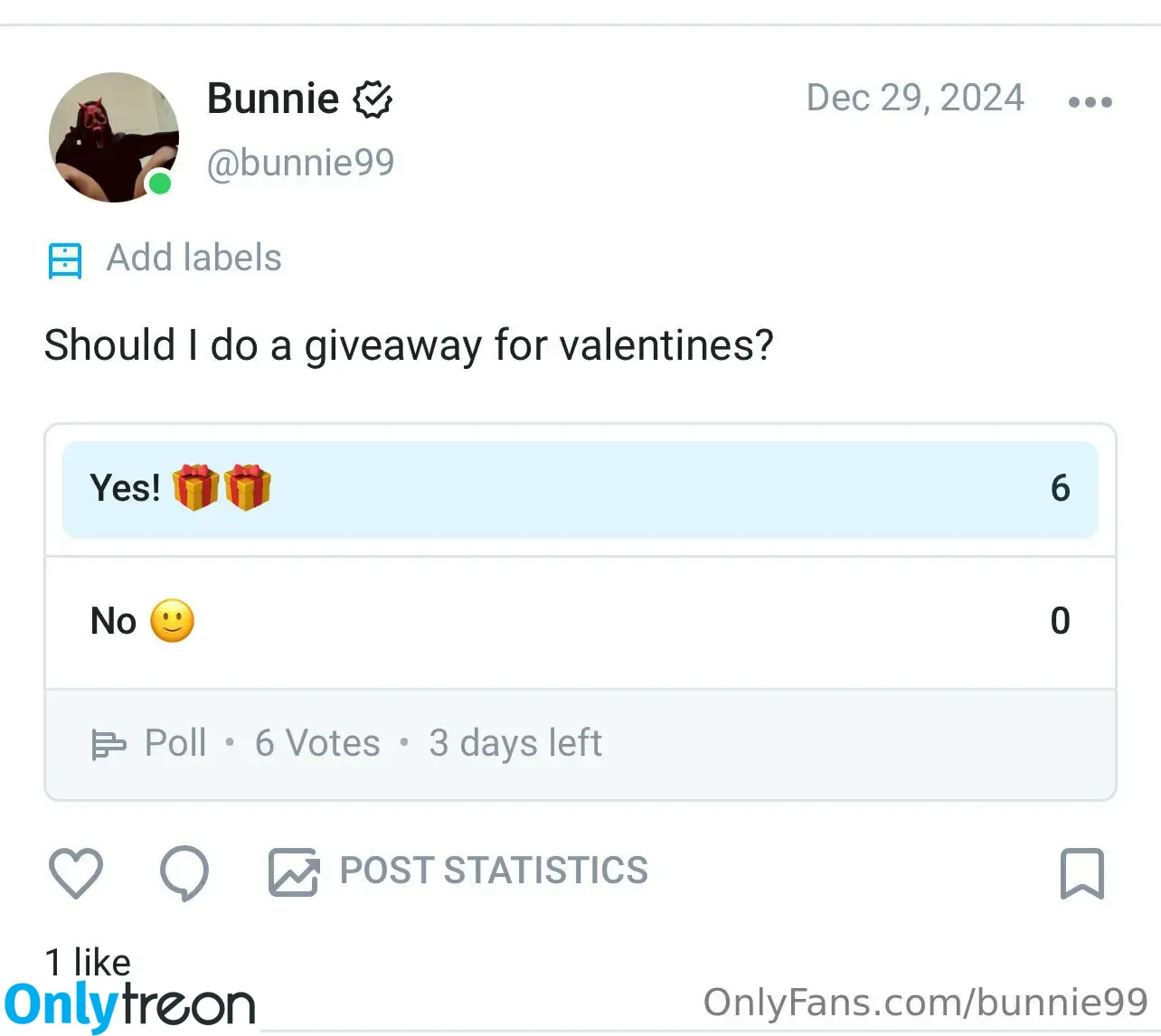Click the Bunnie display name

[273, 99]
